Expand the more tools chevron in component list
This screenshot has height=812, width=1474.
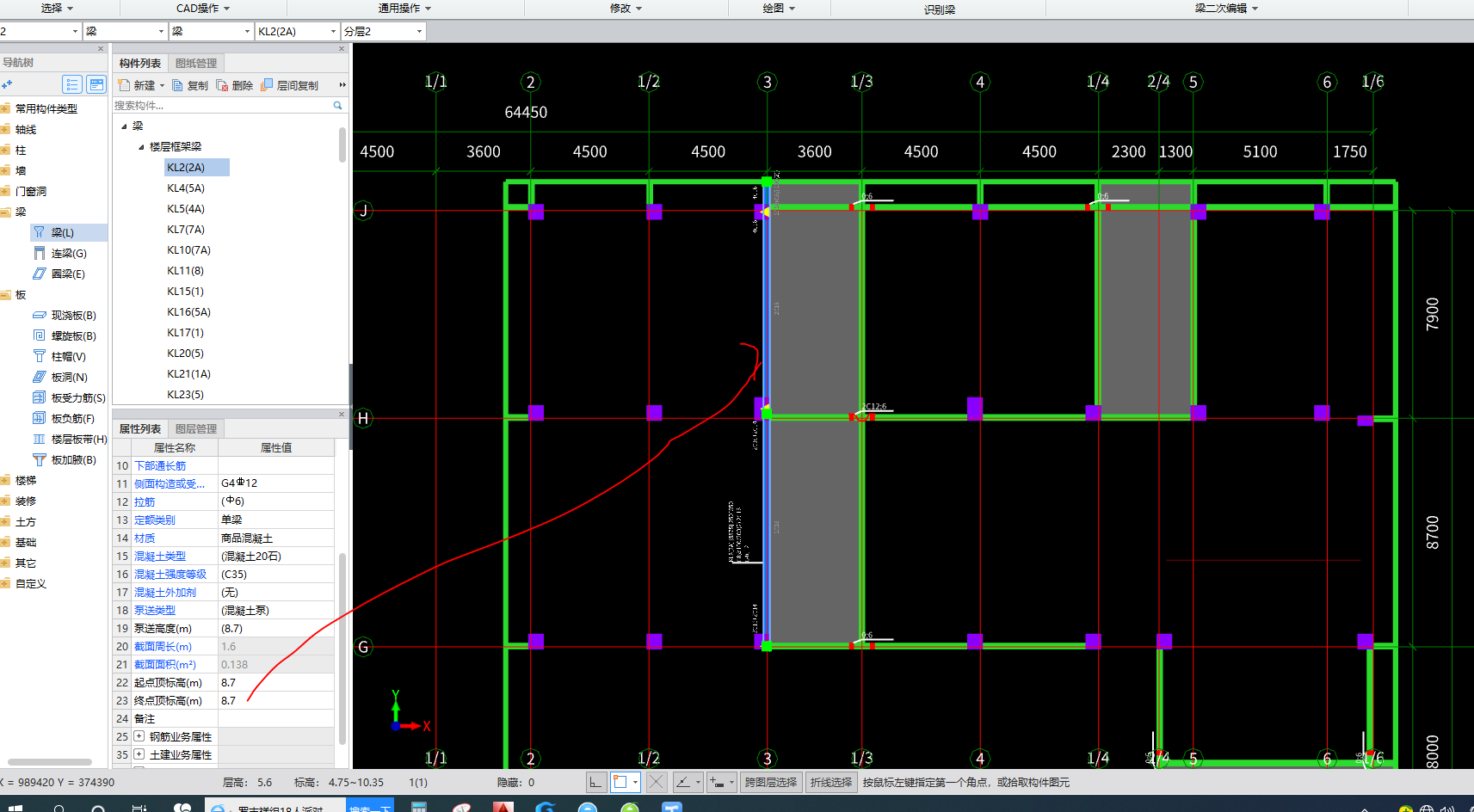[x=342, y=85]
